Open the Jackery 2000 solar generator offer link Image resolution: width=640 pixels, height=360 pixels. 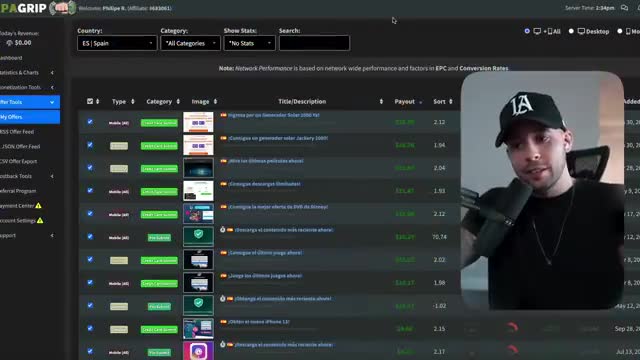click(x=278, y=138)
